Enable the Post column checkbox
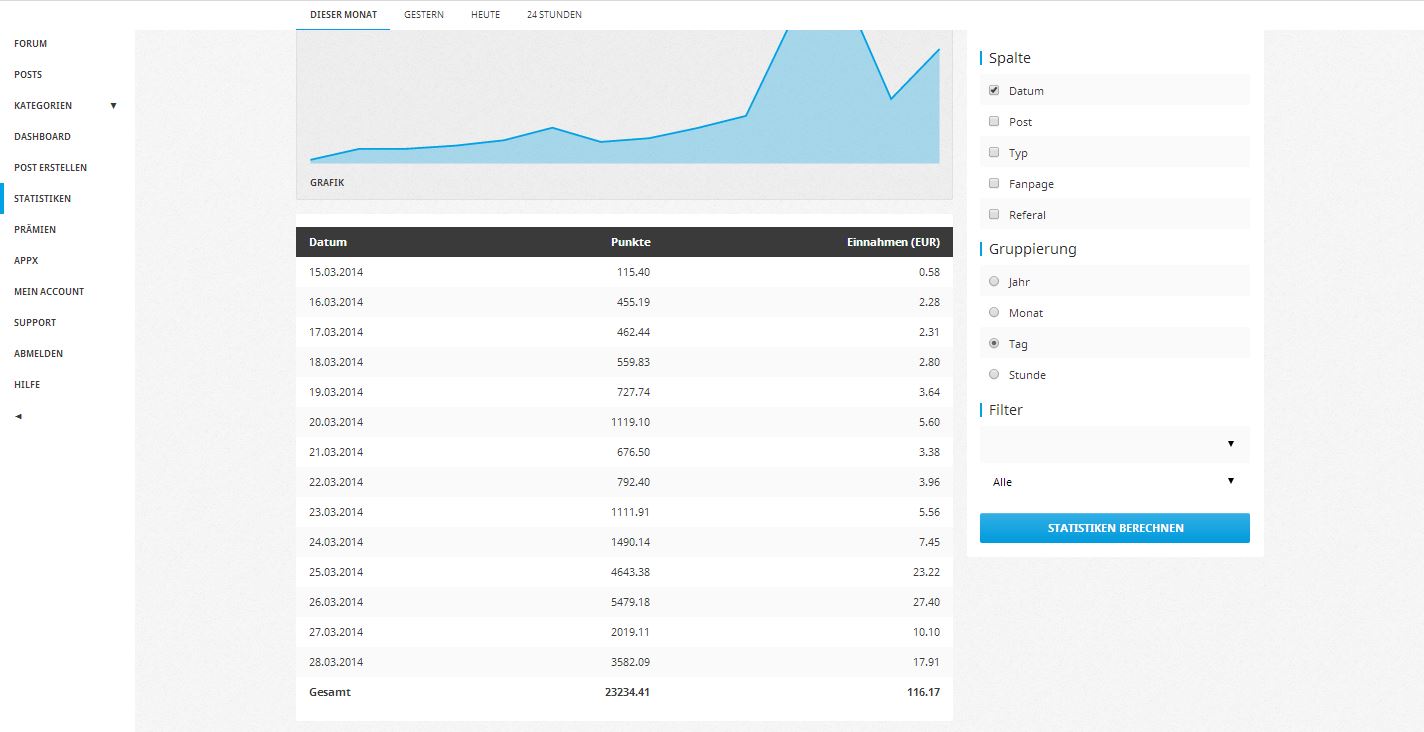1424x732 pixels. (994, 121)
